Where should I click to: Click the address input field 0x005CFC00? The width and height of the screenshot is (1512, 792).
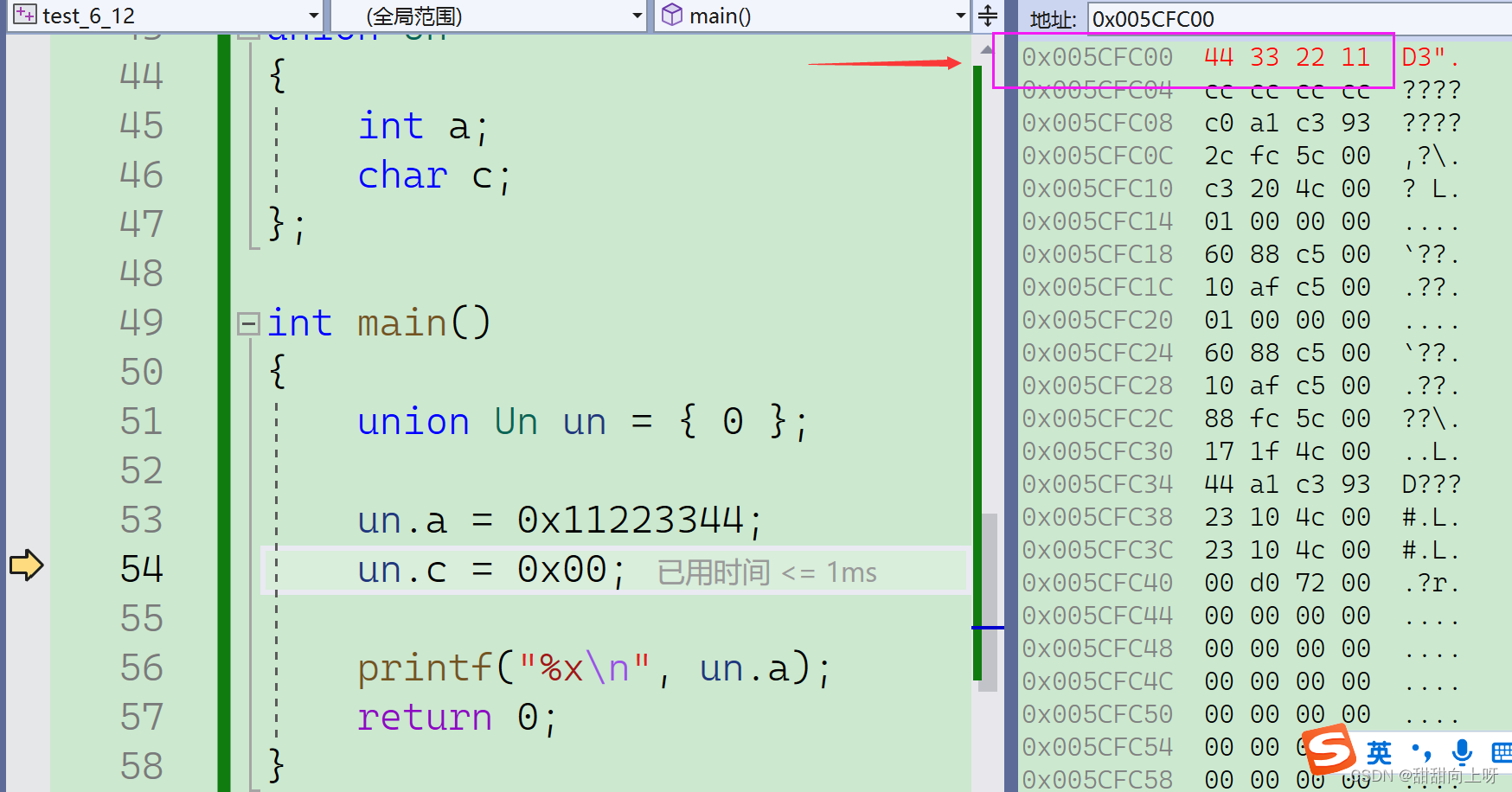[x=1299, y=19]
